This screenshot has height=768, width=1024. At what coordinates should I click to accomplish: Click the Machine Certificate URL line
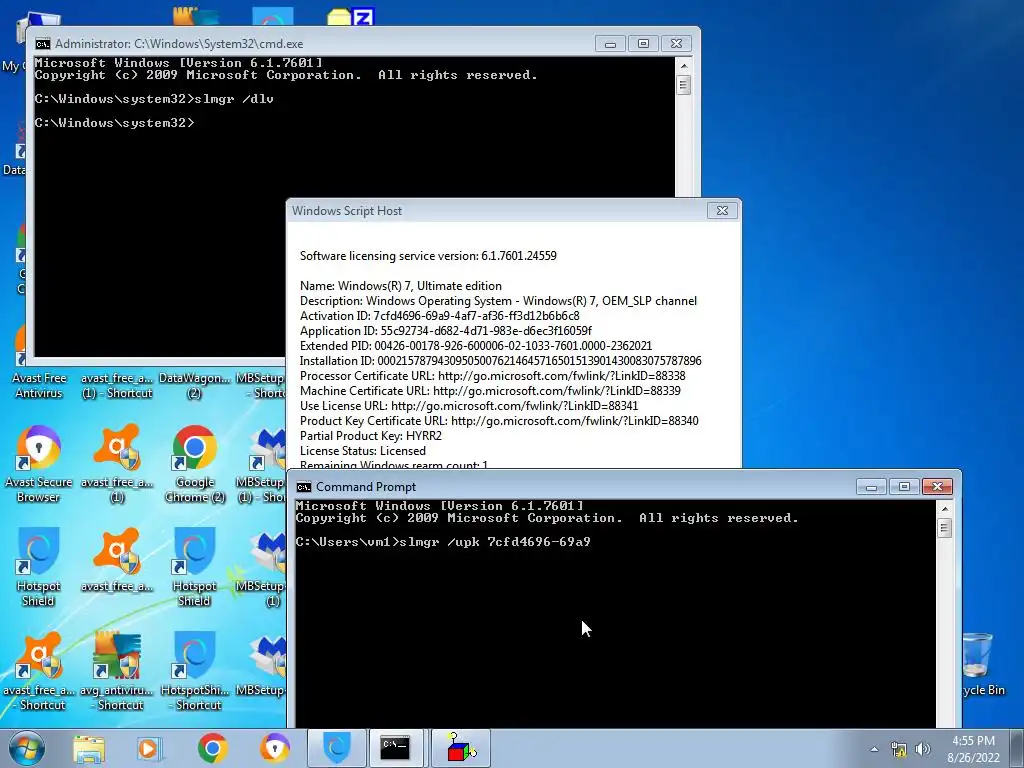pyautogui.click(x=490, y=391)
